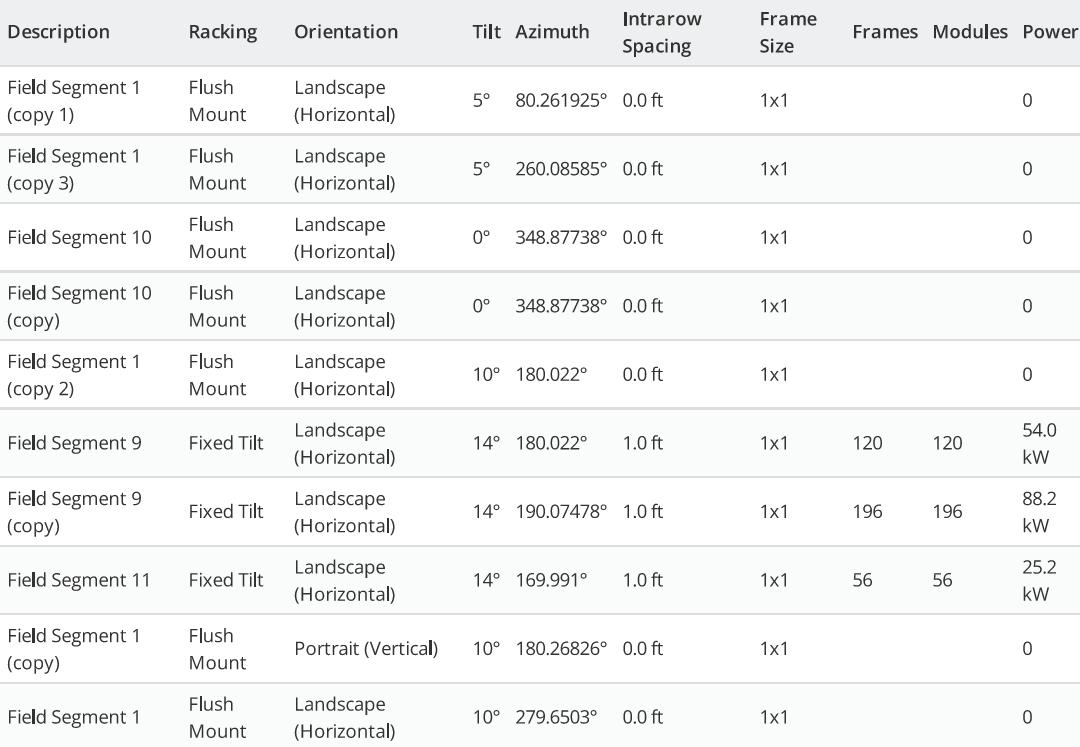The image size is (1080, 747).
Task: Click the 88.2 kW power value
Action: (x=1038, y=511)
